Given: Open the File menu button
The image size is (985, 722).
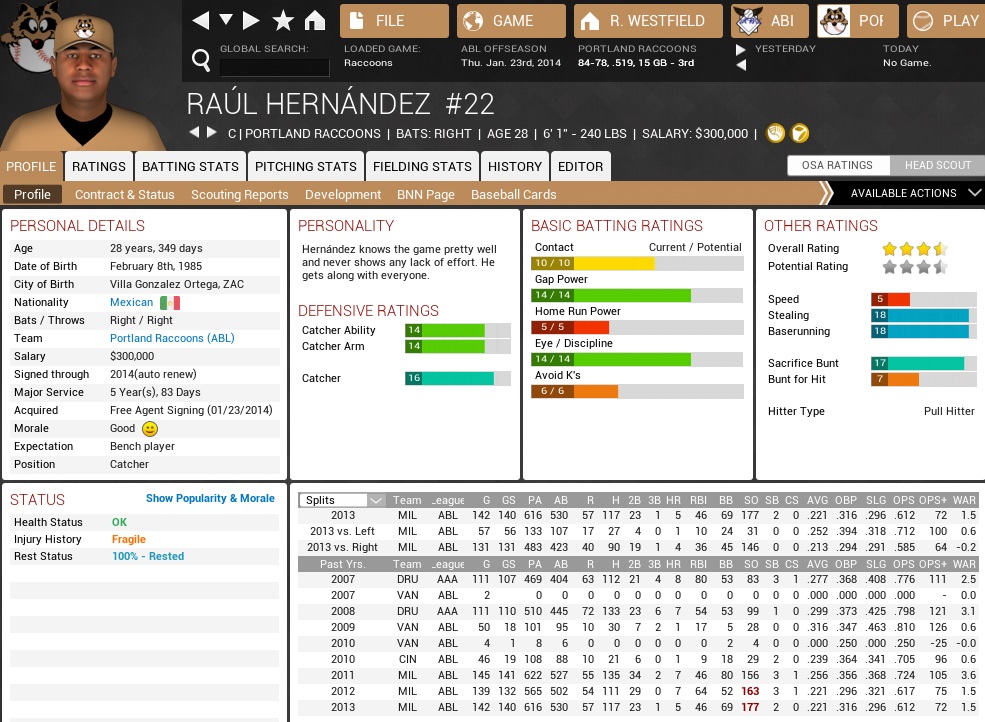Looking at the screenshot, I should pyautogui.click(x=394, y=20).
